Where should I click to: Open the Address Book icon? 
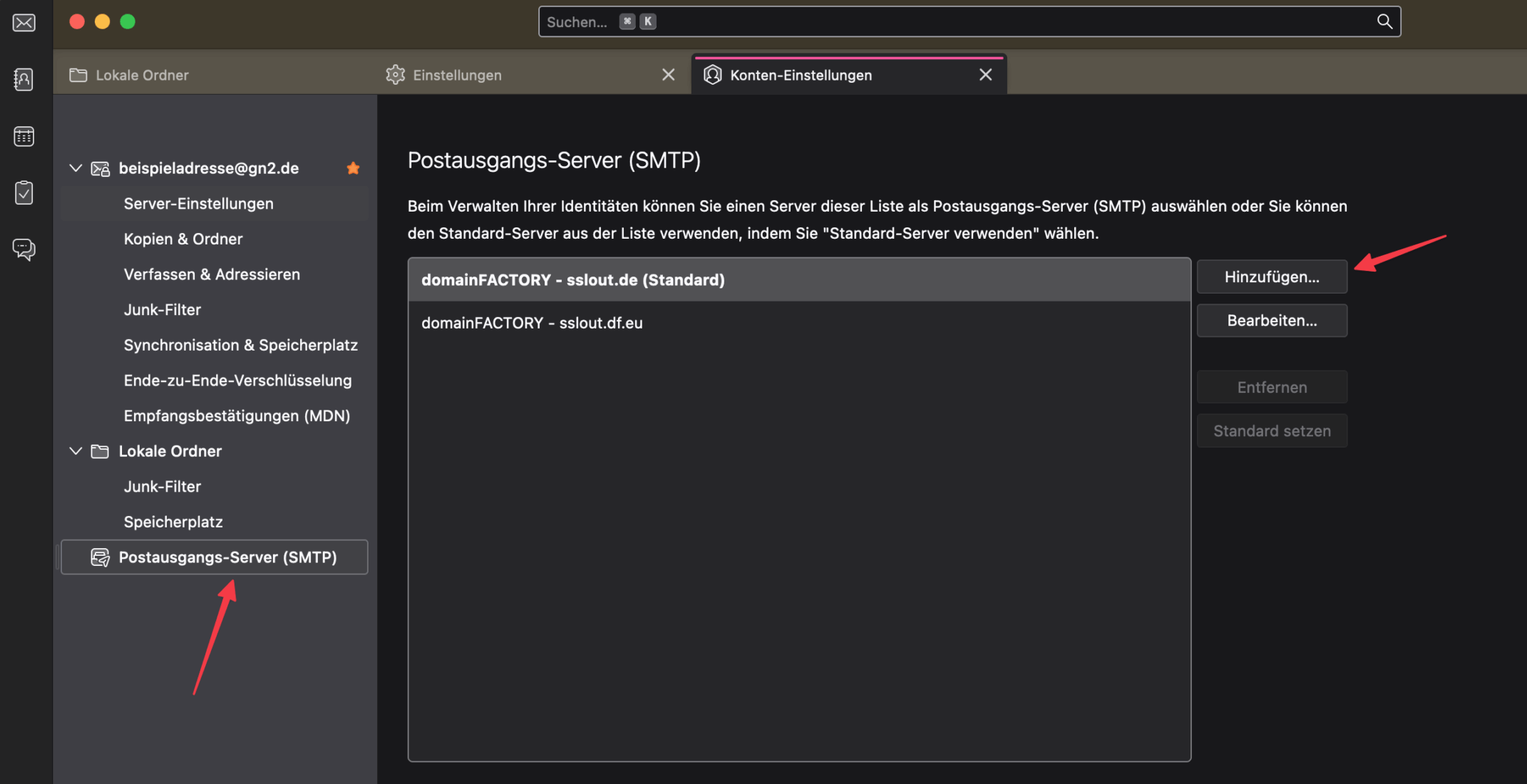24,79
